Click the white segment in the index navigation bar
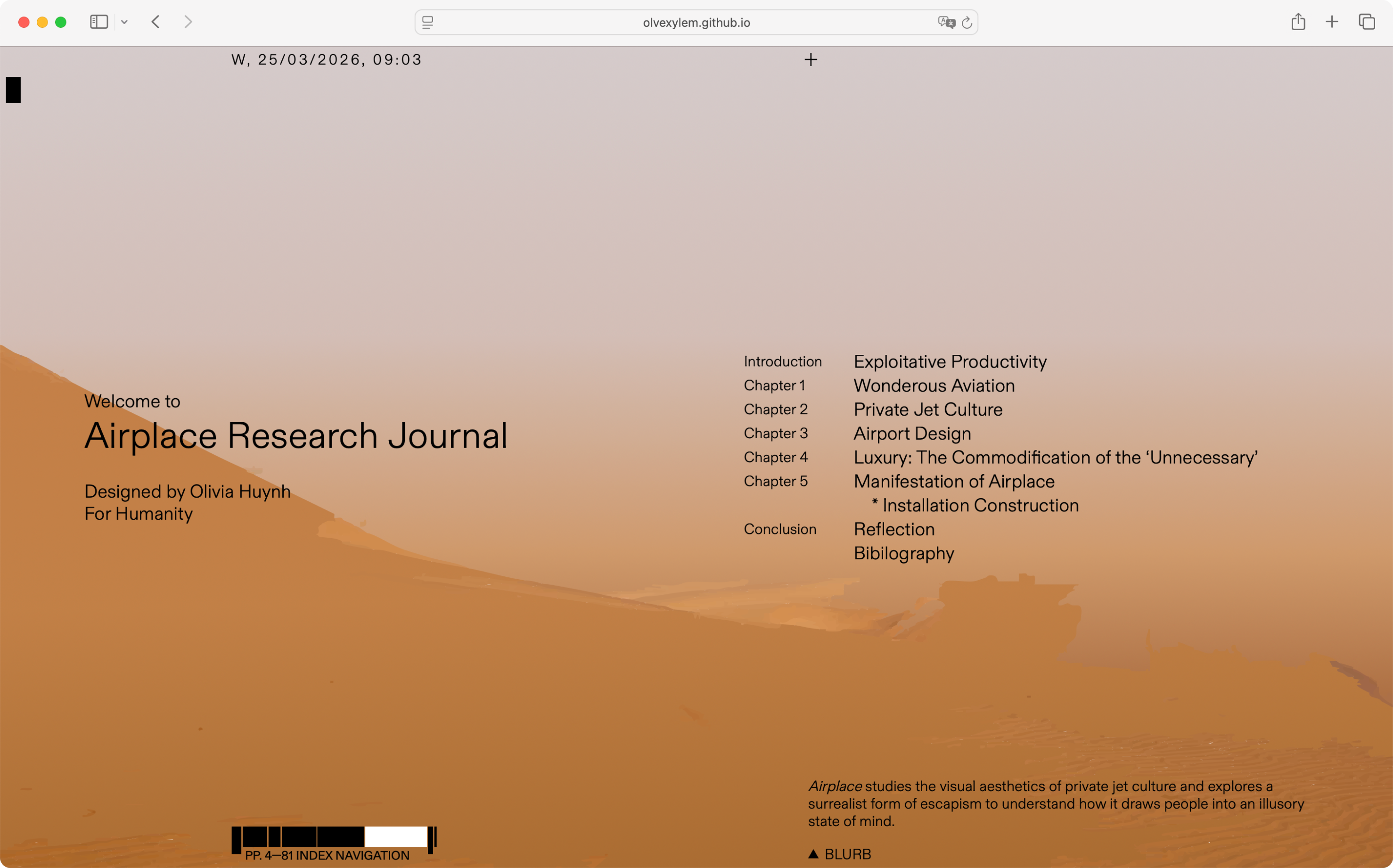Image resolution: width=1393 pixels, height=868 pixels. click(395, 836)
